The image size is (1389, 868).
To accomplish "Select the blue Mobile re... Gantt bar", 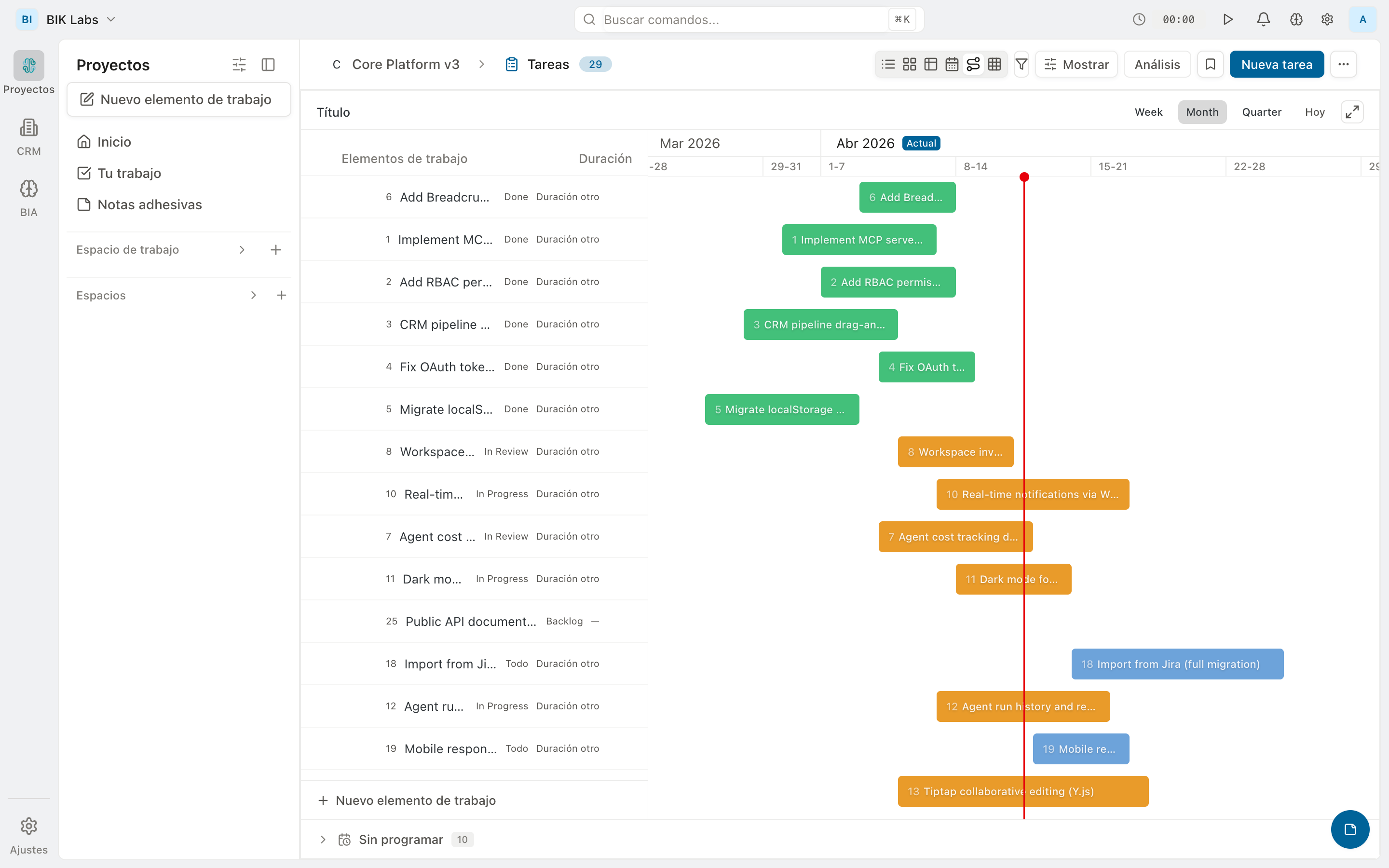I will click(1081, 749).
